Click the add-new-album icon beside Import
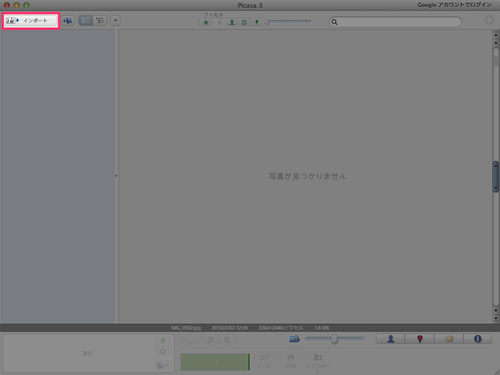The height and width of the screenshot is (375, 500). 68,21
